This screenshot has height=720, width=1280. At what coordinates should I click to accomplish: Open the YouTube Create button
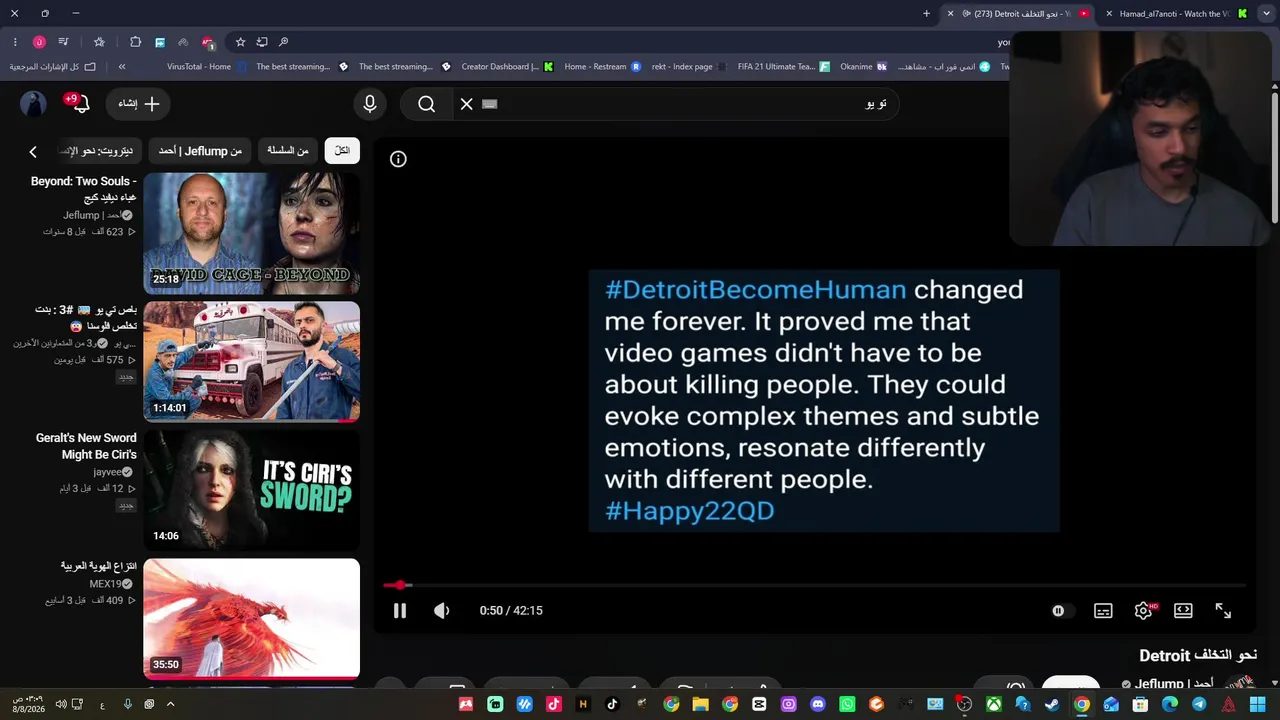click(139, 104)
